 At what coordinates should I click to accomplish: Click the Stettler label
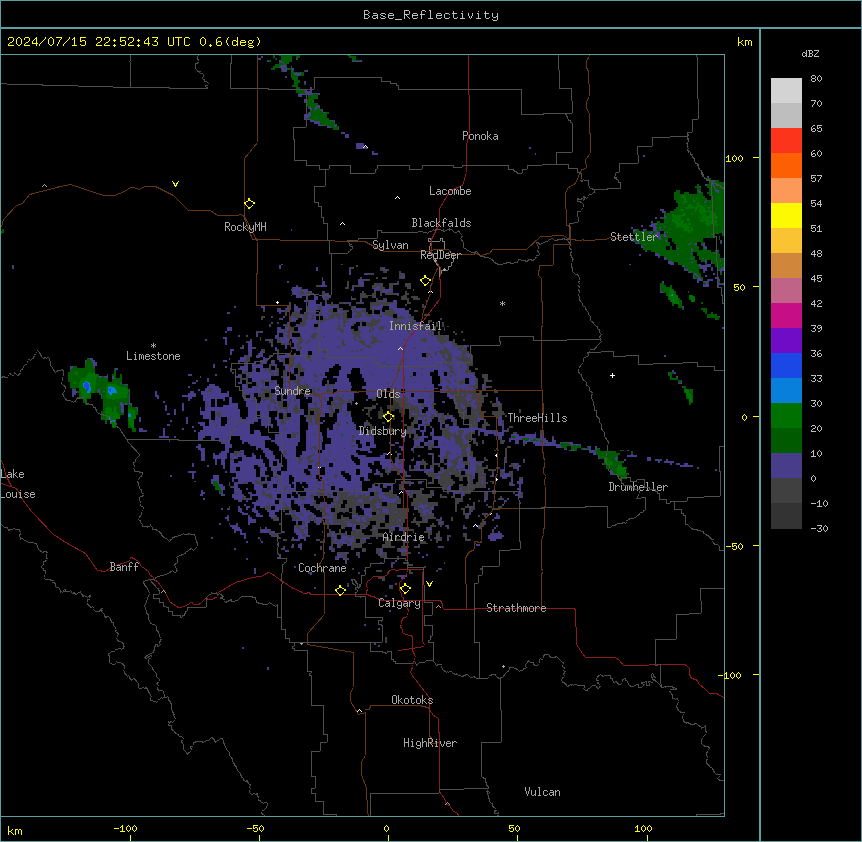[633, 237]
